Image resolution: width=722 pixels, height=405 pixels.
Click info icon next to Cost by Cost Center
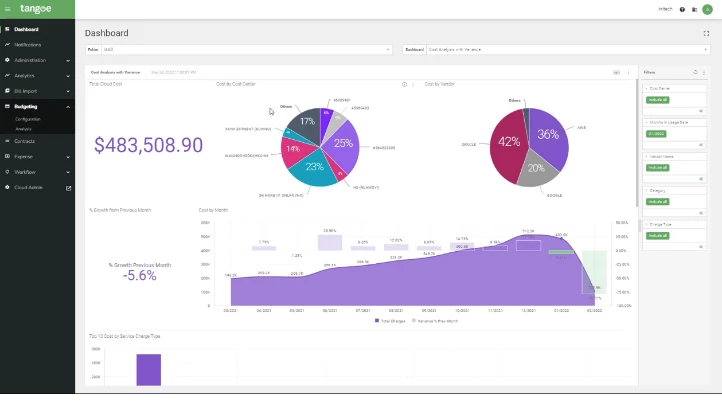pos(404,84)
